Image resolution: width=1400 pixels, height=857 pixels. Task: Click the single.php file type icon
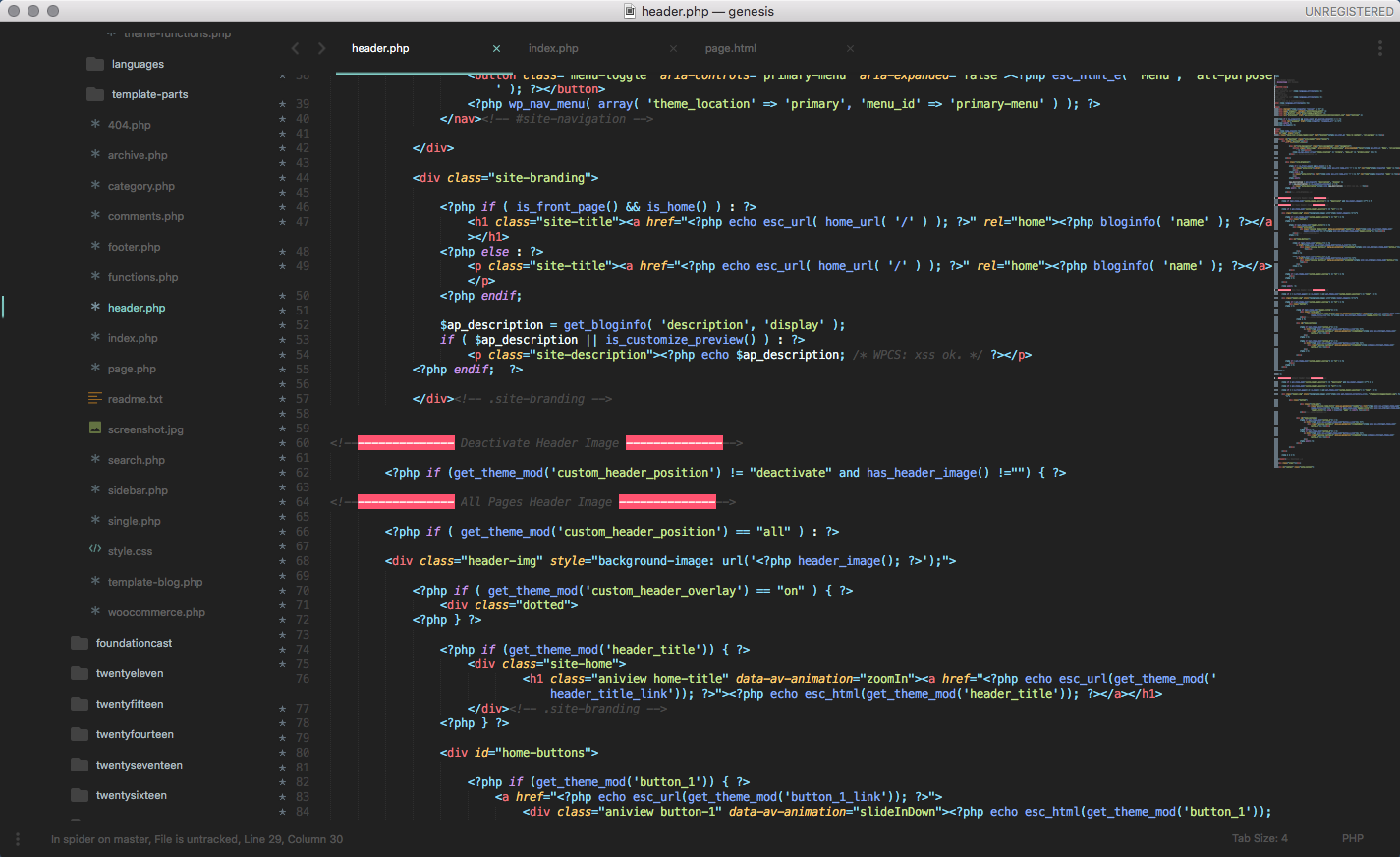point(95,521)
